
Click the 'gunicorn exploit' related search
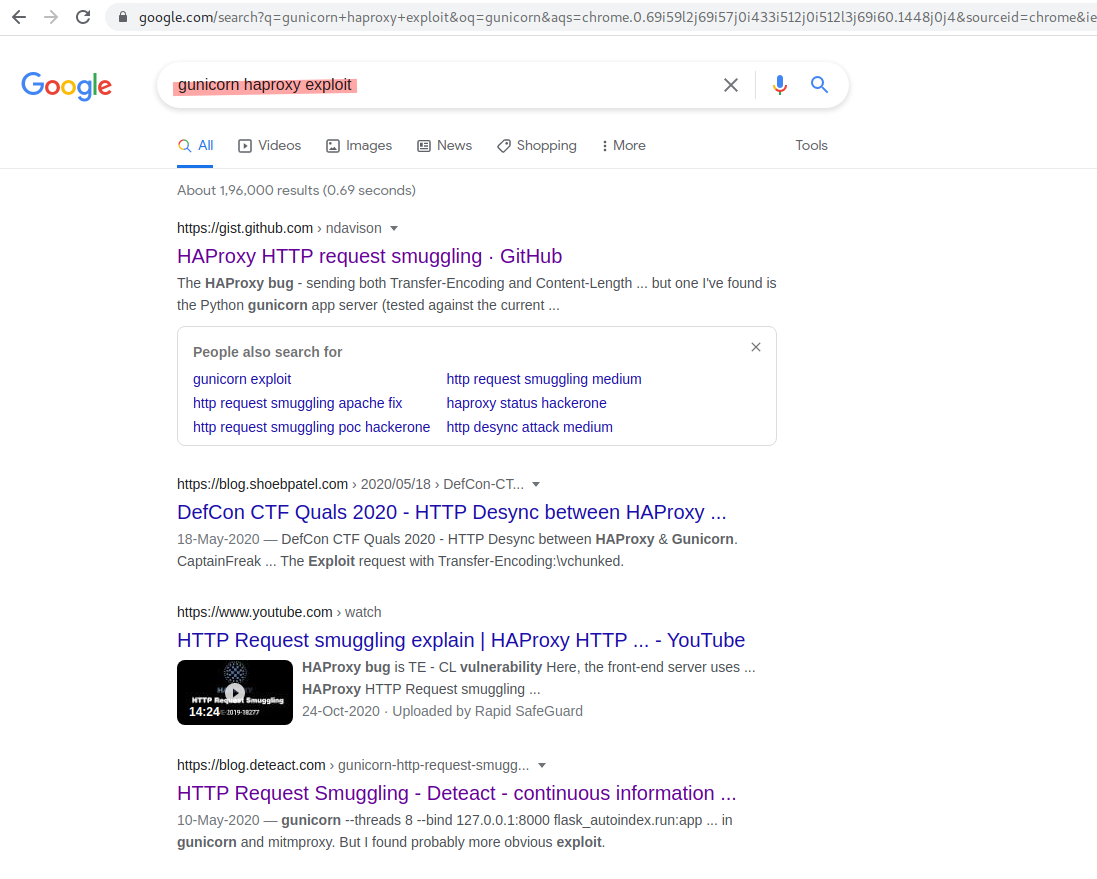(x=242, y=379)
